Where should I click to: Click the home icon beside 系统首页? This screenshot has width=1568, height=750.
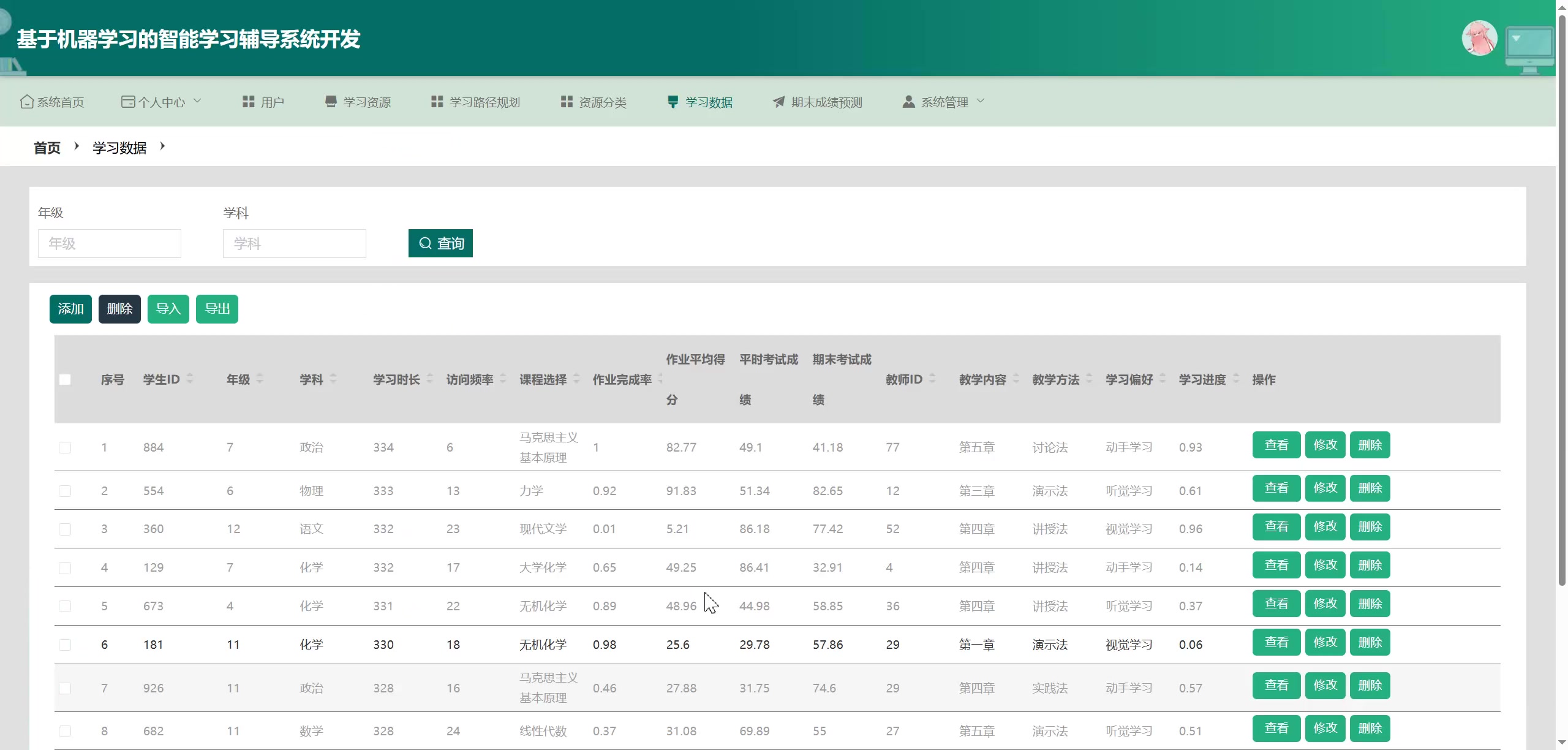27,102
